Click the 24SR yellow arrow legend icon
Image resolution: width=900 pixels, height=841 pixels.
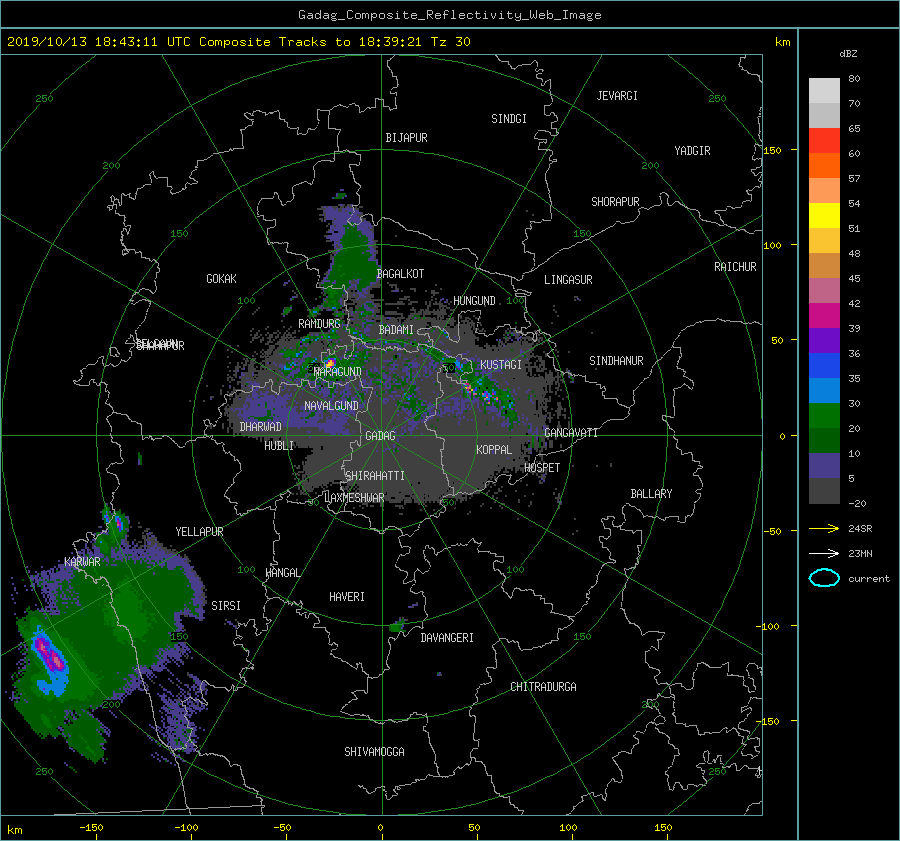click(x=824, y=528)
